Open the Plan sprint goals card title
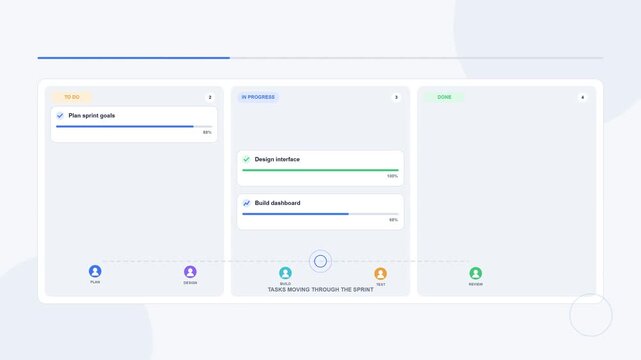 pyautogui.click(x=92, y=116)
